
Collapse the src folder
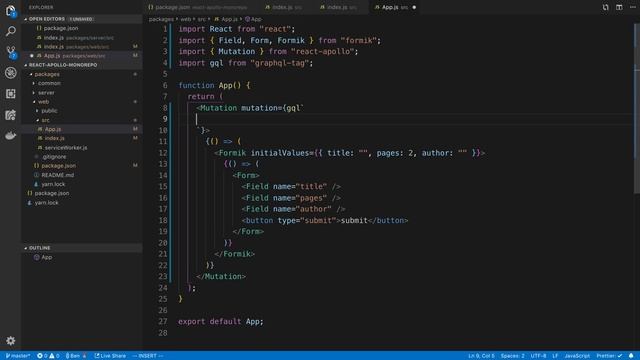tap(45, 120)
